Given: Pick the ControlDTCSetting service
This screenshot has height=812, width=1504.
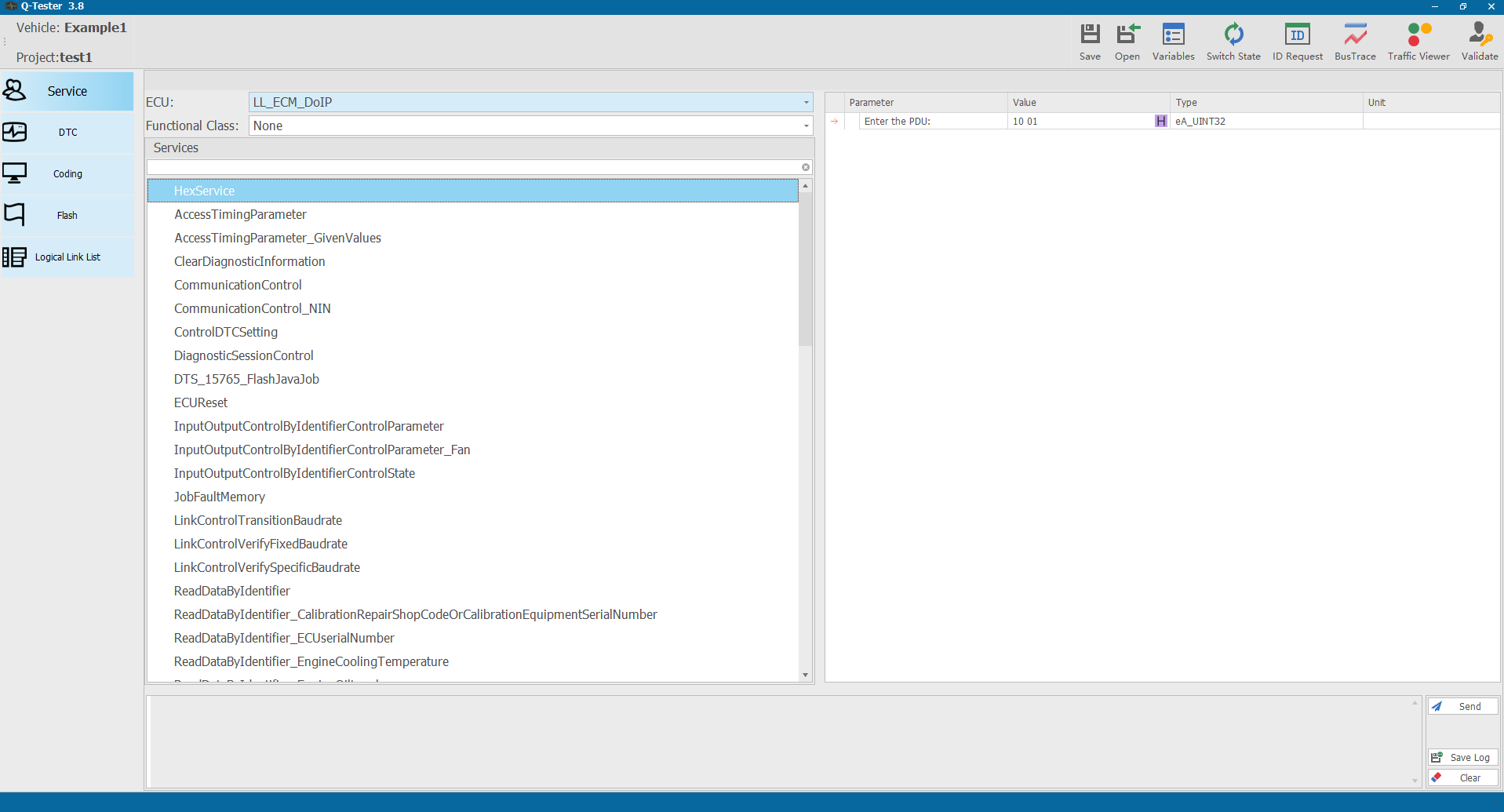Looking at the screenshot, I should (473, 332).
